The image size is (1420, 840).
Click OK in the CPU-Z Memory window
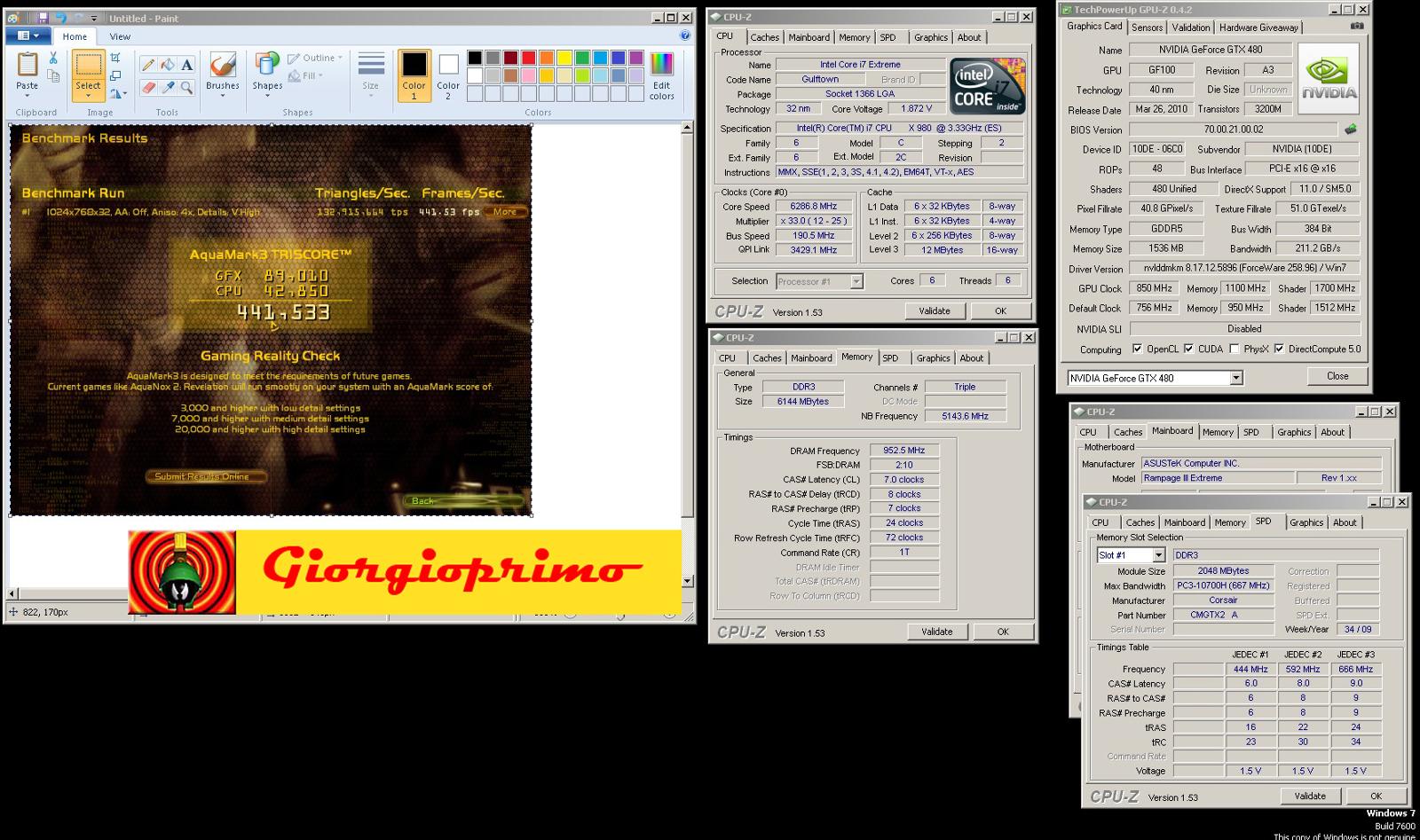1003,632
